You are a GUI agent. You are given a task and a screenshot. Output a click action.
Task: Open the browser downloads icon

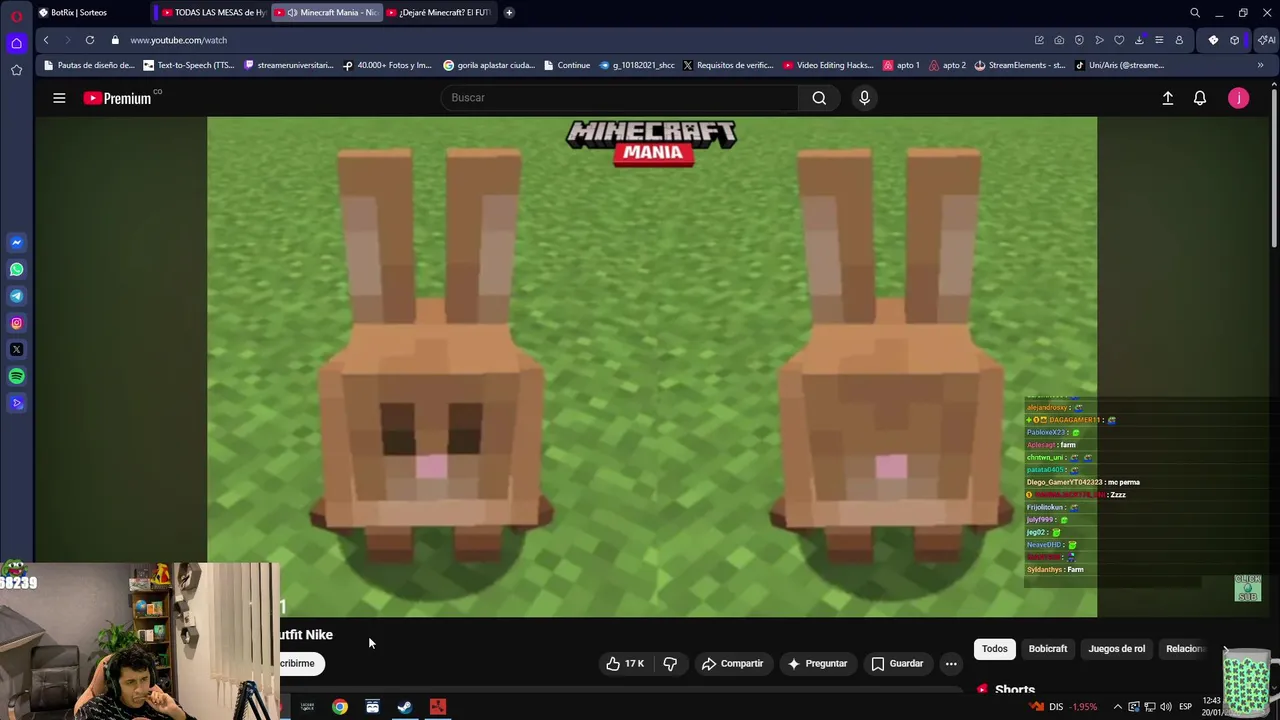tap(1139, 40)
